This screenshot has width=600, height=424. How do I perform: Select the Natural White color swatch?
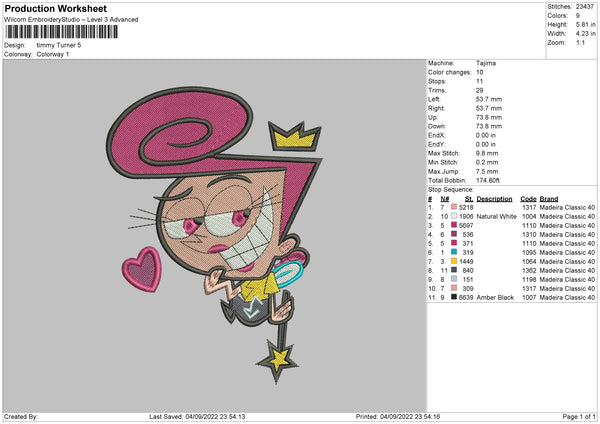(454, 216)
